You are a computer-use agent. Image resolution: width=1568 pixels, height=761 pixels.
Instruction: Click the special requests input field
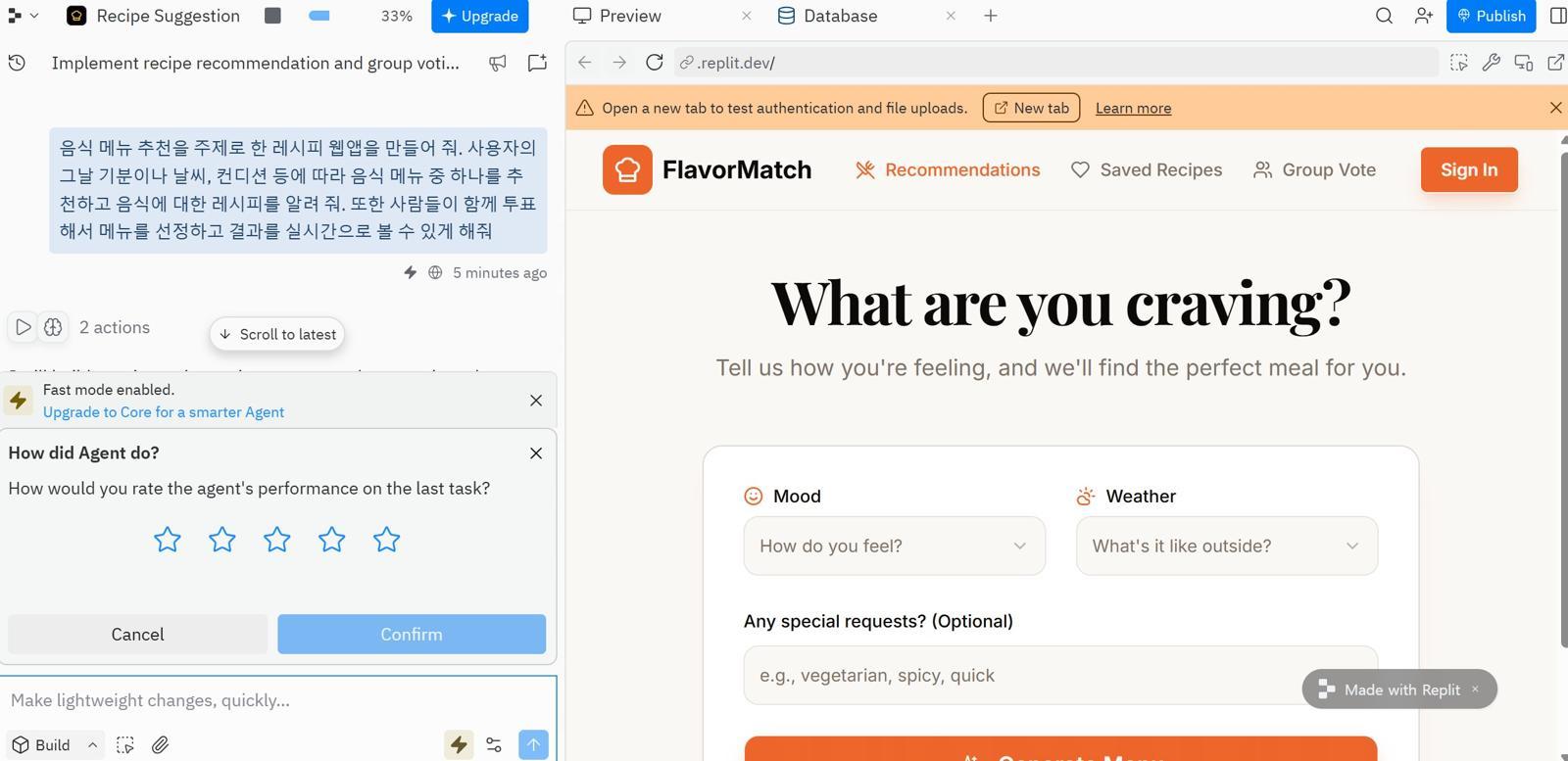pos(1060,675)
